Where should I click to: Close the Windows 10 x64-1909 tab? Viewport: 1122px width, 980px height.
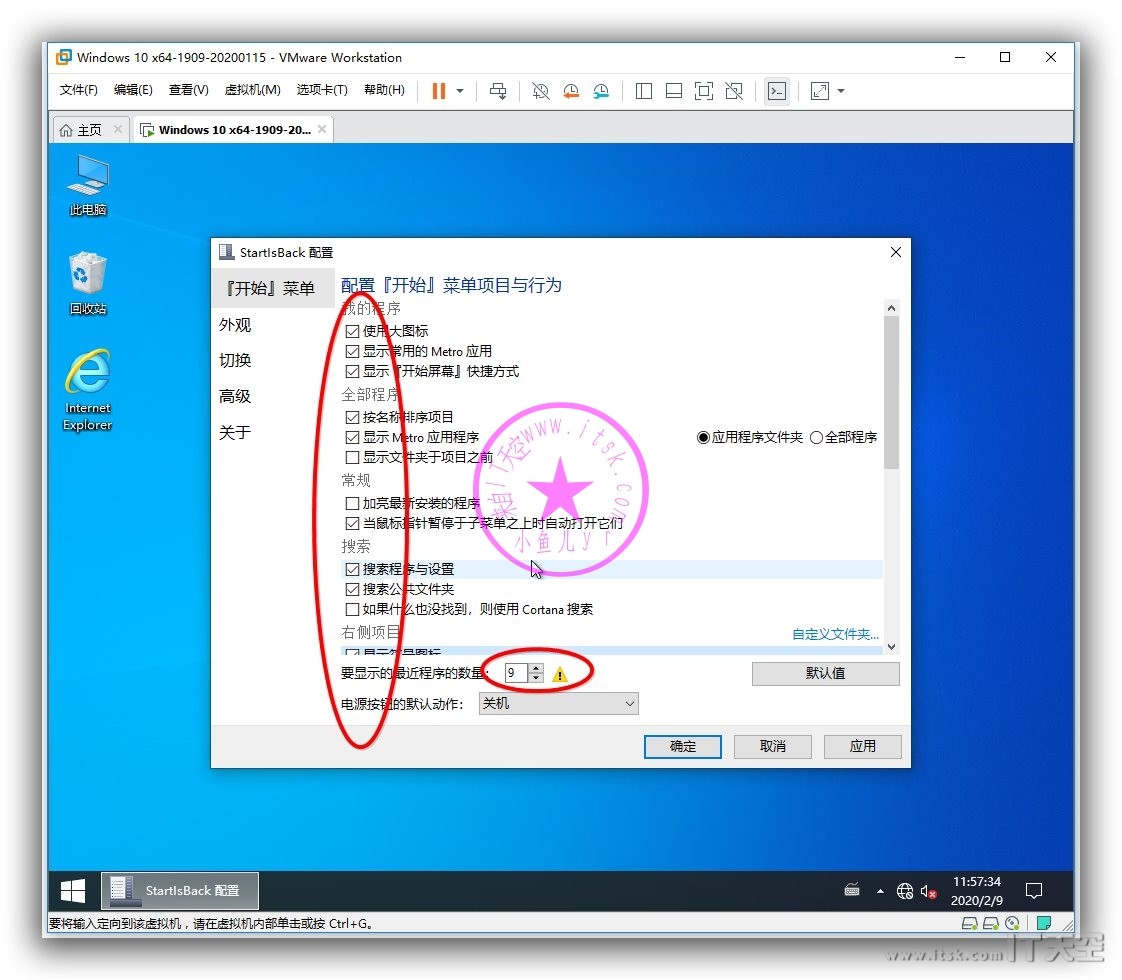pos(322,129)
